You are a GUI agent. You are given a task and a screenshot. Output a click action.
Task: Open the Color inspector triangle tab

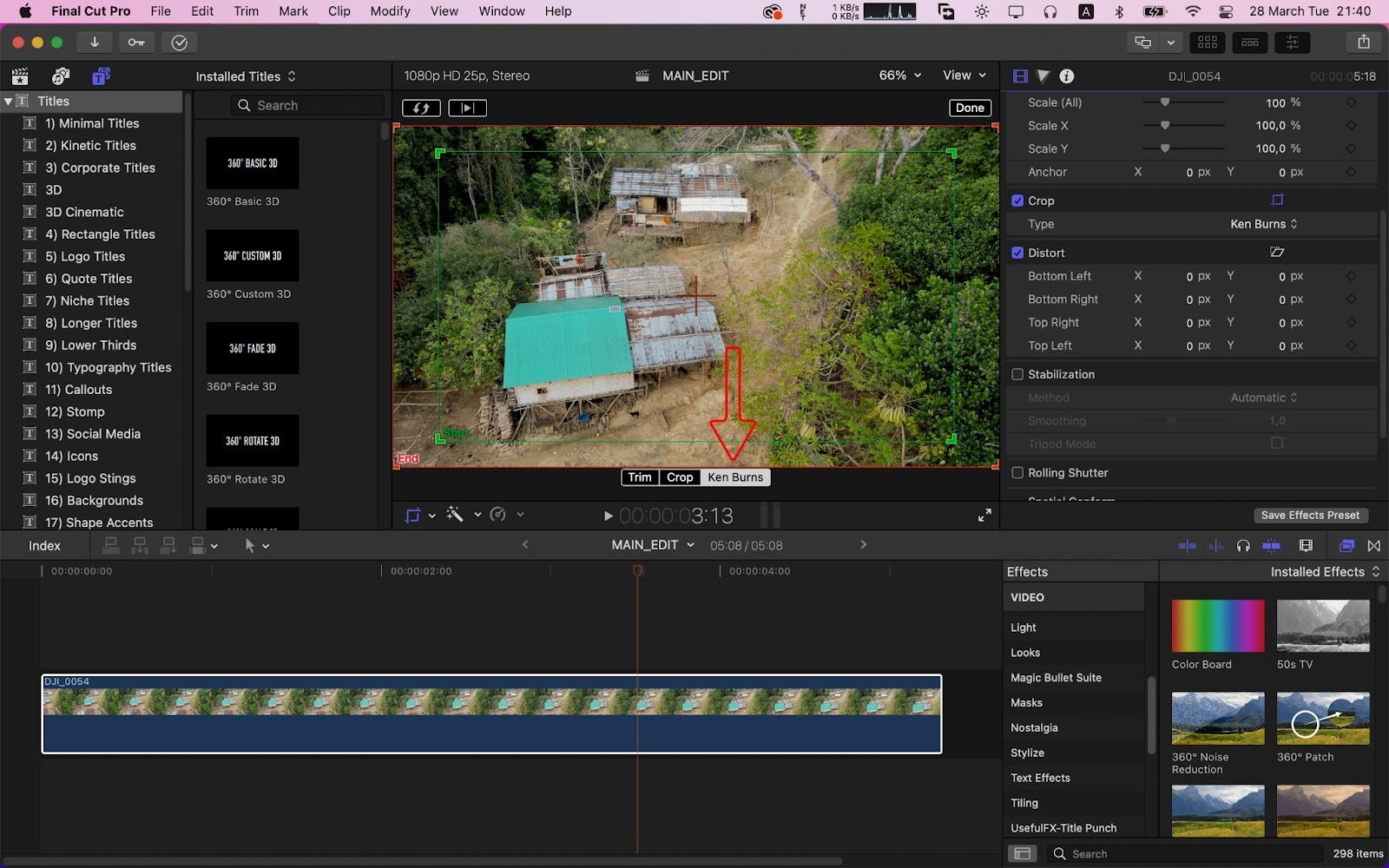click(1043, 76)
